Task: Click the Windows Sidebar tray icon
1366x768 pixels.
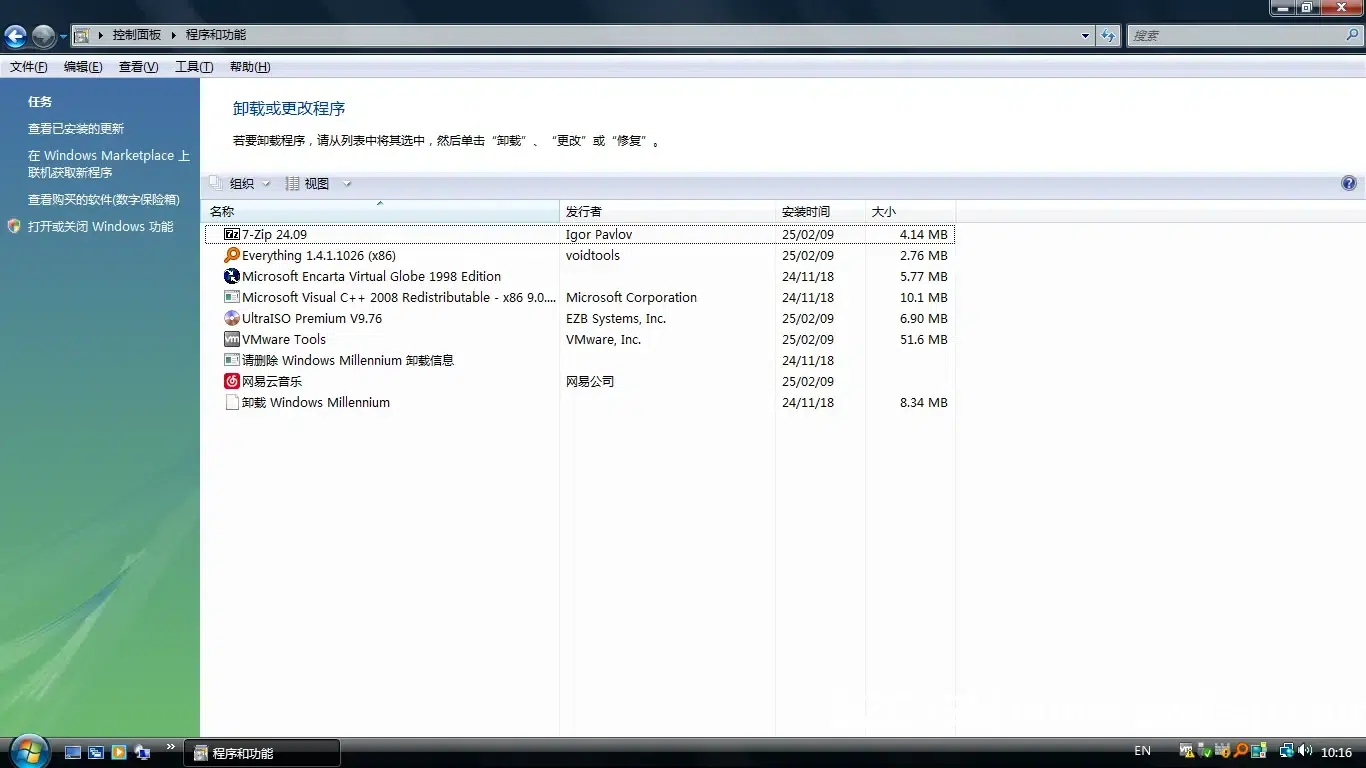Action: 1260,751
